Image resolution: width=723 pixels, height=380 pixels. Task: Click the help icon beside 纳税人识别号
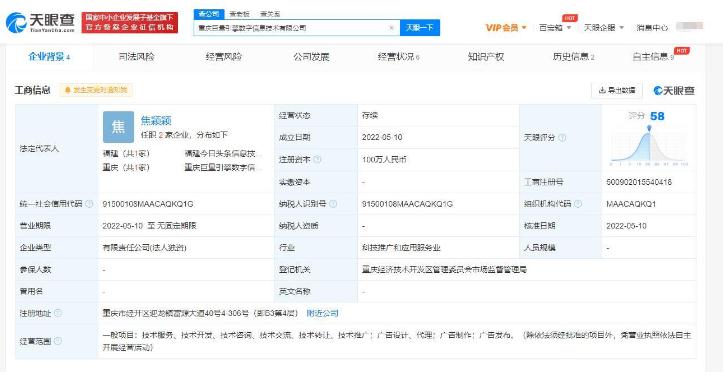(333, 203)
